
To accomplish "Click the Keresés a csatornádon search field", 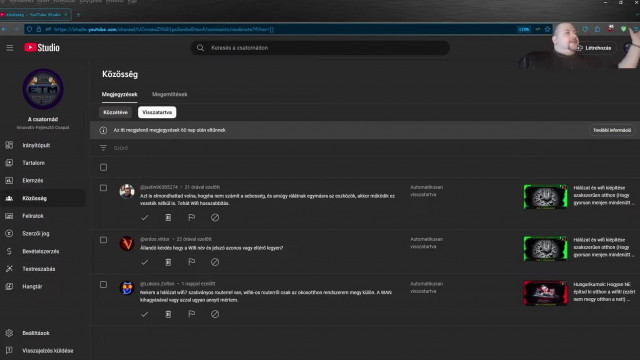I will point(320,48).
